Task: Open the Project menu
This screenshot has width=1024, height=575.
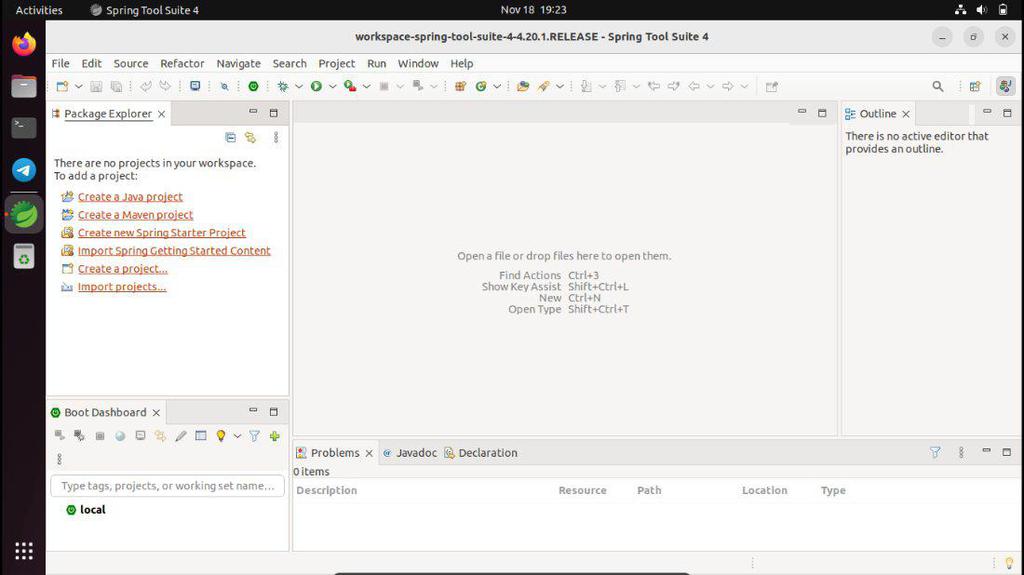Action: point(336,63)
